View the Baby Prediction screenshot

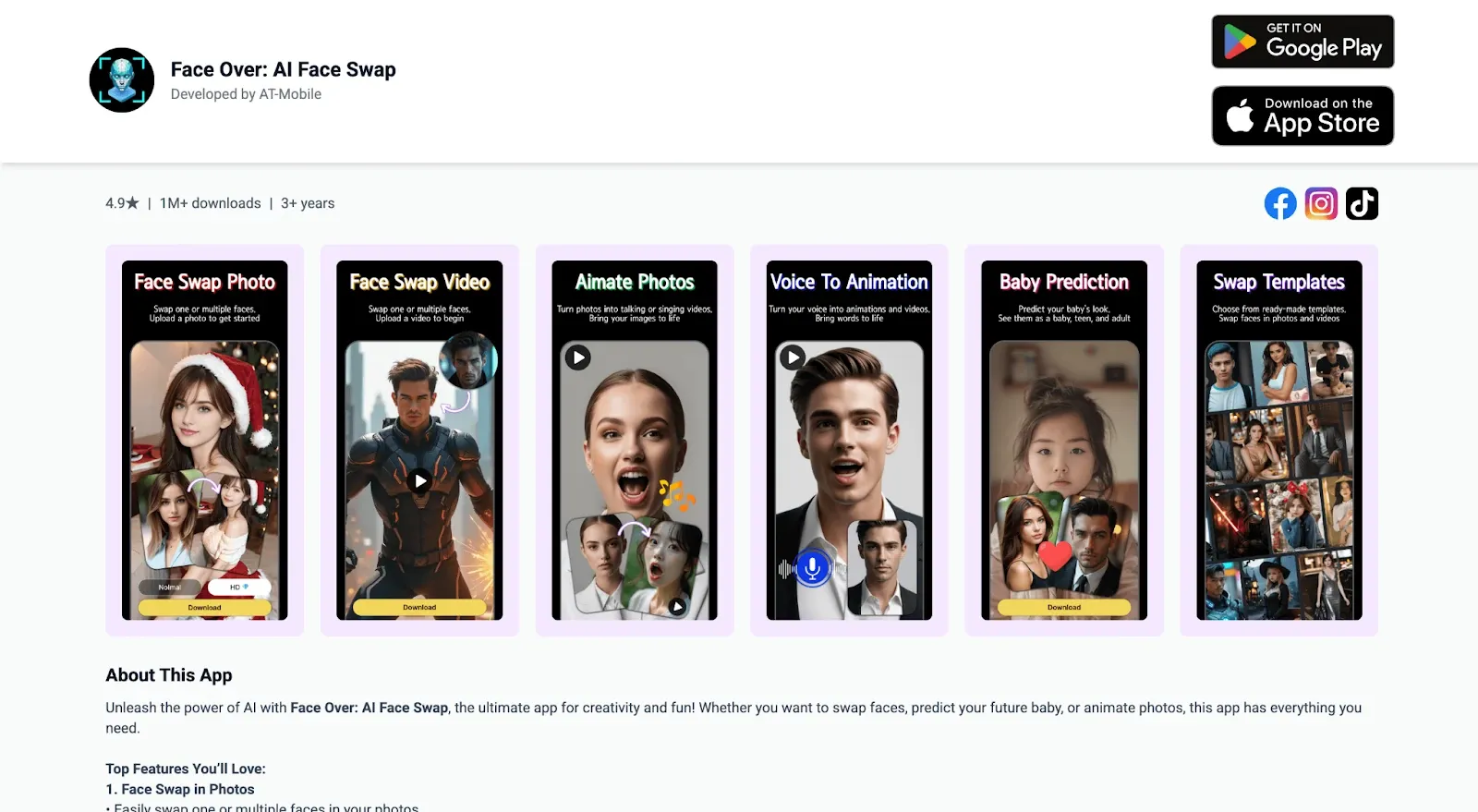(x=1064, y=440)
